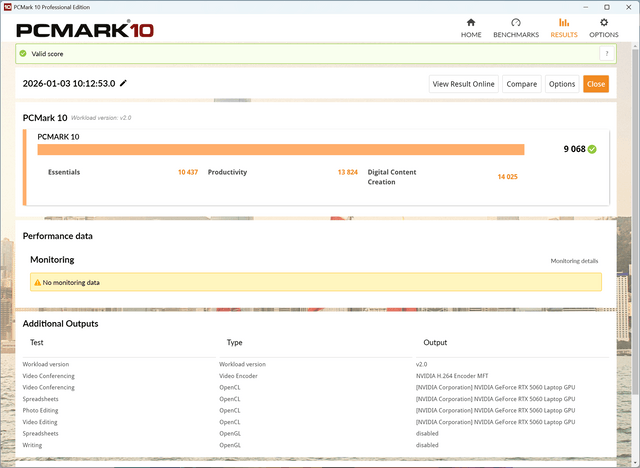Click the bar chart icon above RESULTS
This screenshot has width=640, height=468.
[564, 22]
